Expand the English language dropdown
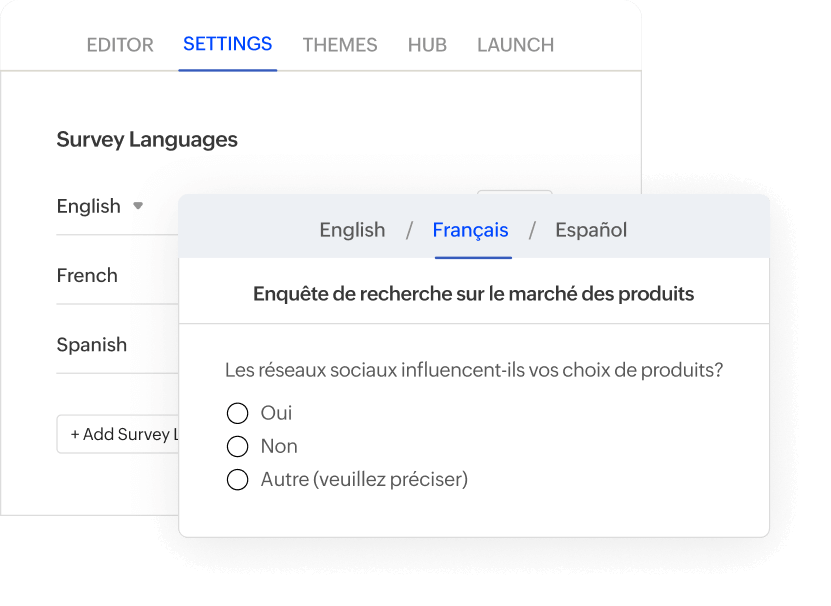831x606 pixels. click(x=136, y=207)
